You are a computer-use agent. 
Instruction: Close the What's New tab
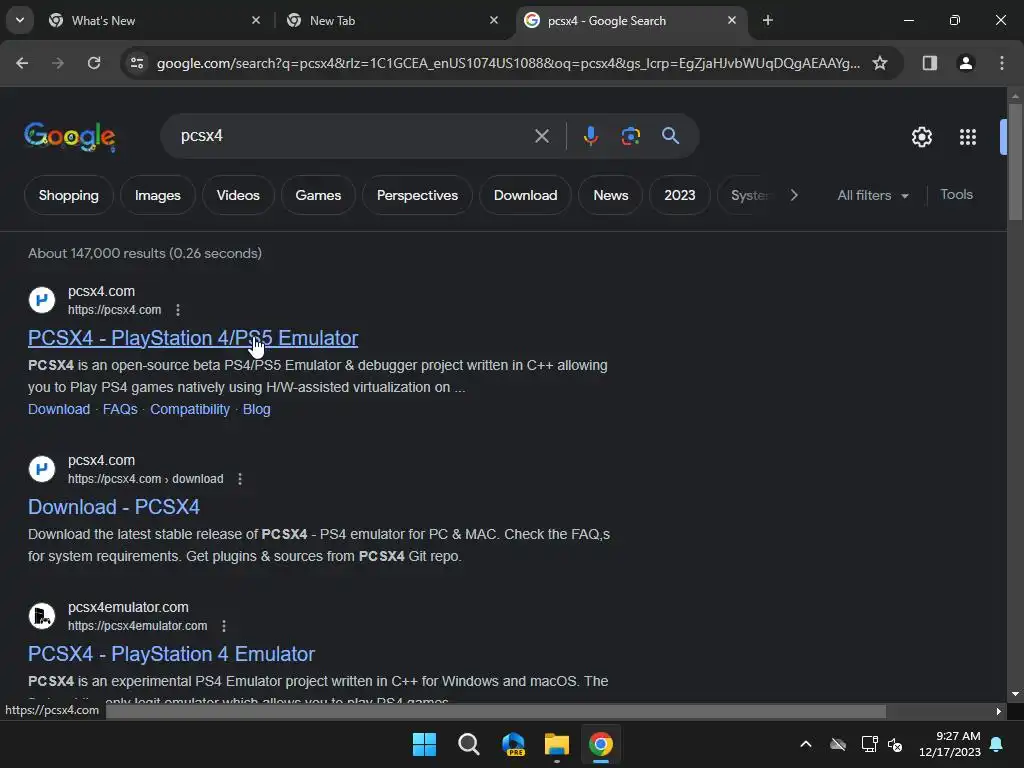[x=256, y=21]
